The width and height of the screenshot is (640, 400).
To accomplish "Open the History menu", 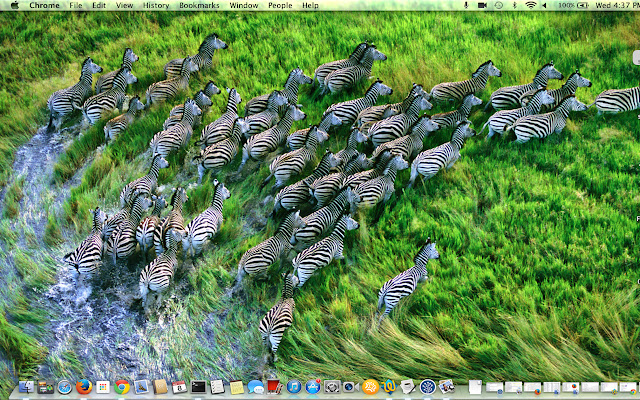I will 156,5.
